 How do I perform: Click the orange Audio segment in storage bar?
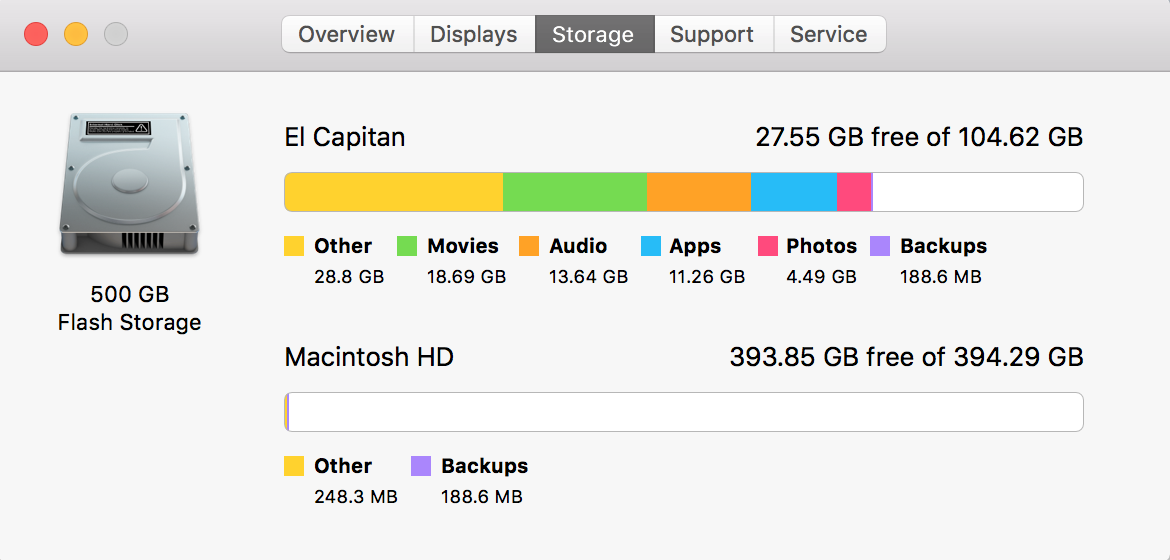coord(698,192)
